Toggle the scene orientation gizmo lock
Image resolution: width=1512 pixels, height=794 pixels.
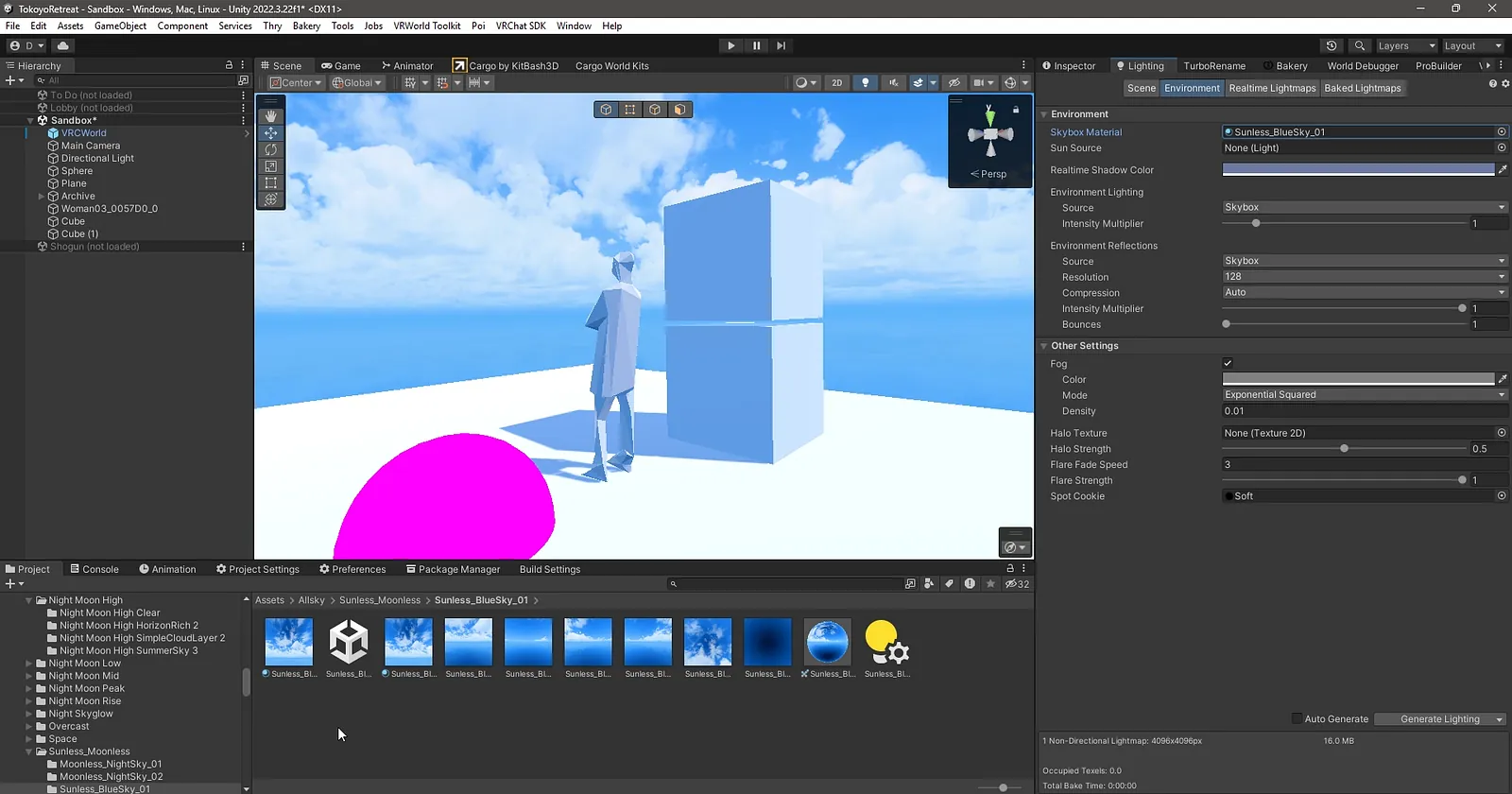(x=1016, y=110)
